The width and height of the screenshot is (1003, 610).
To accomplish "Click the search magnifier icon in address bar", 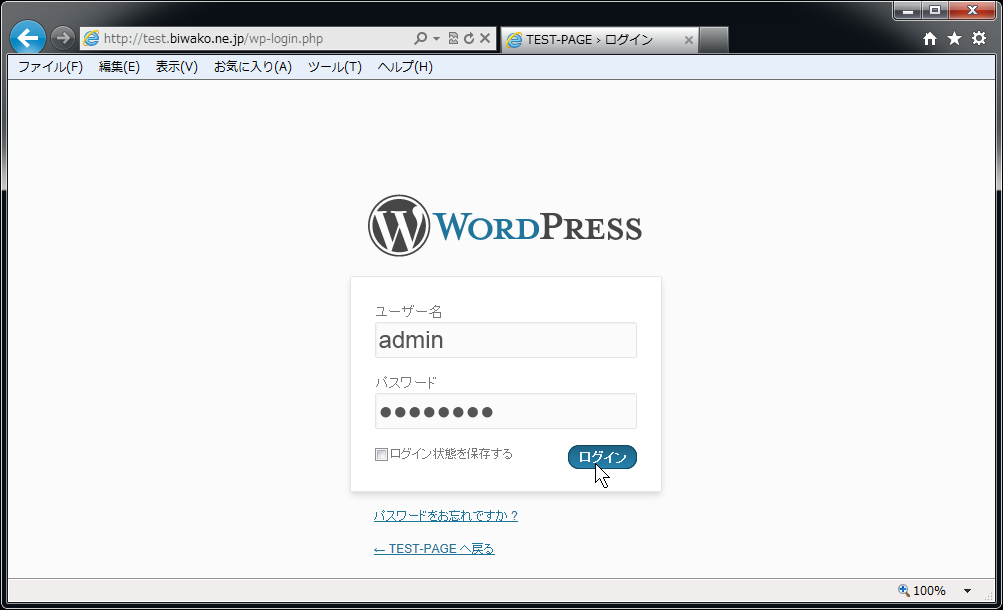I will pyautogui.click(x=421, y=39).
